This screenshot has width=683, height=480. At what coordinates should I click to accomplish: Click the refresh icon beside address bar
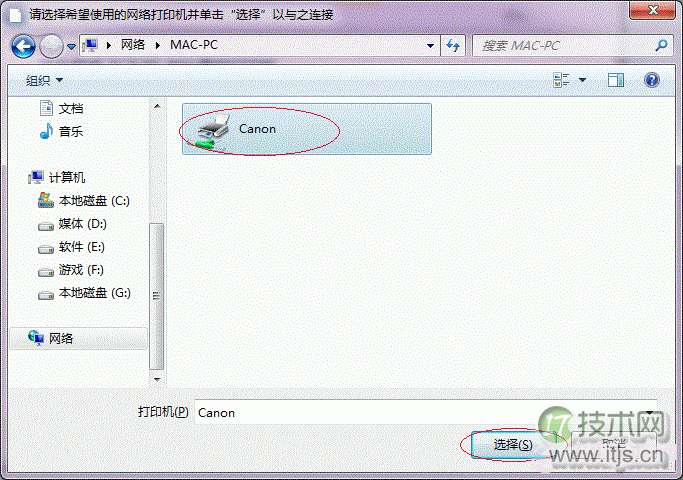(453, 45)
